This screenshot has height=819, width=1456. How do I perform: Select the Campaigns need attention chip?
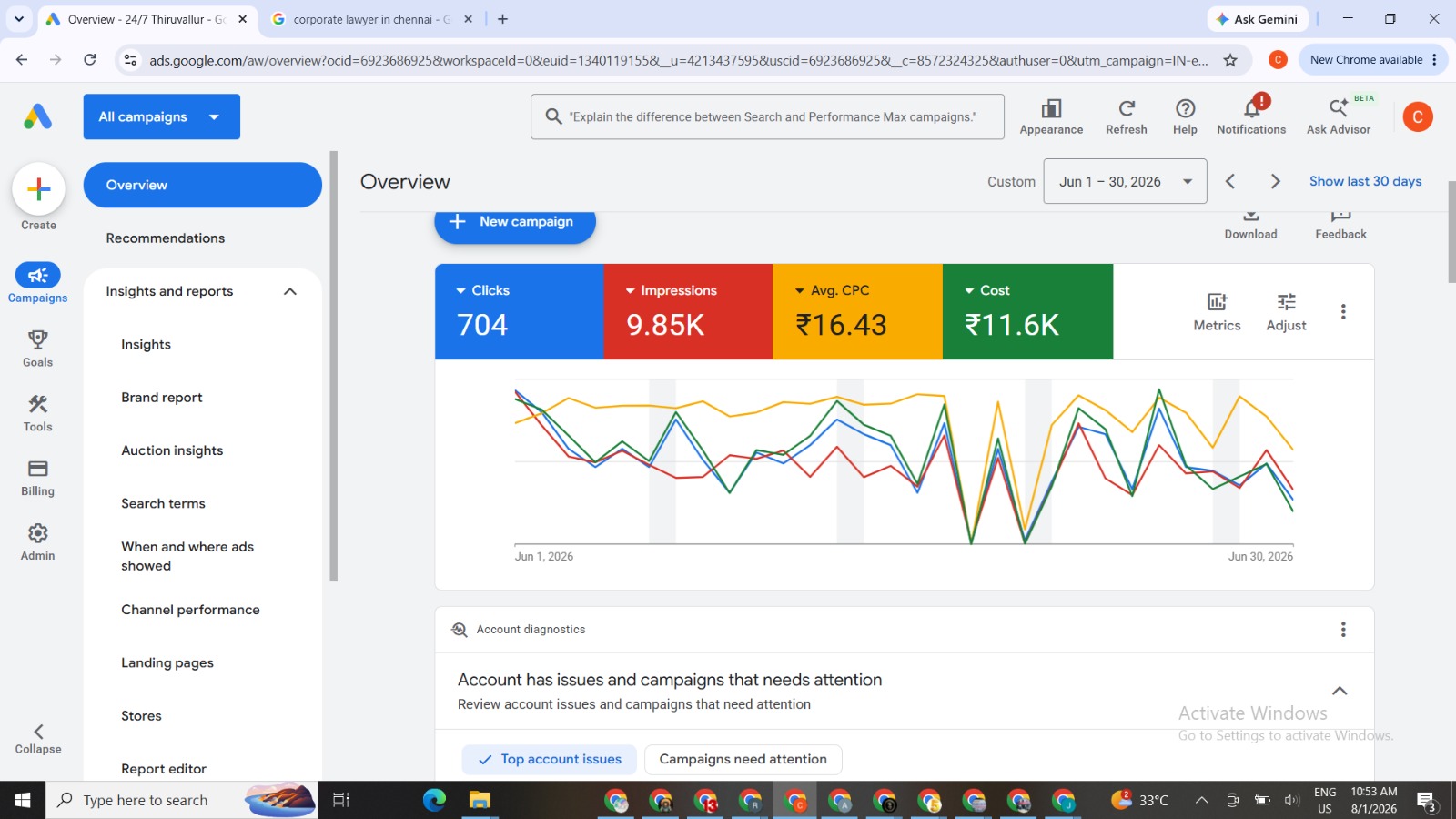tap(743, 759)
